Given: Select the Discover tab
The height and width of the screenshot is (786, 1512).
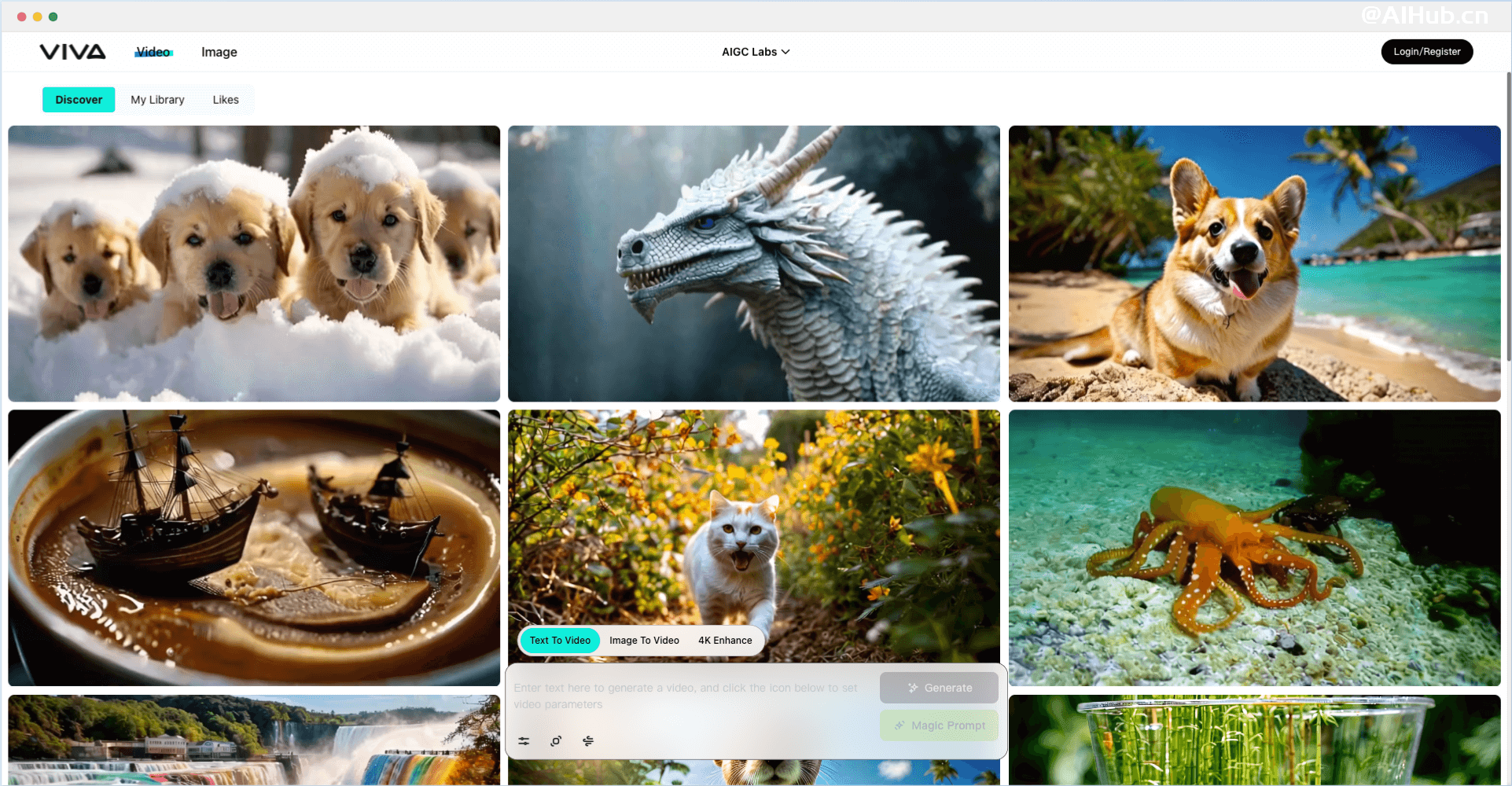Looking at the screenshot, I should (x=79, y=100).
